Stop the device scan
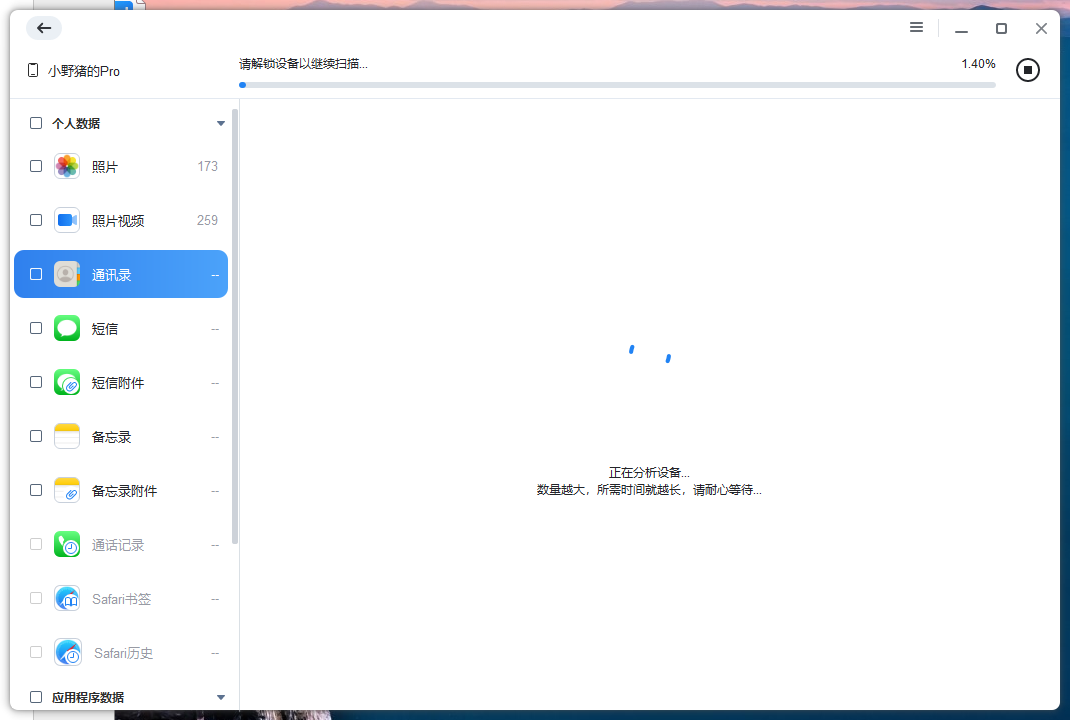 tap(1027, 70)
